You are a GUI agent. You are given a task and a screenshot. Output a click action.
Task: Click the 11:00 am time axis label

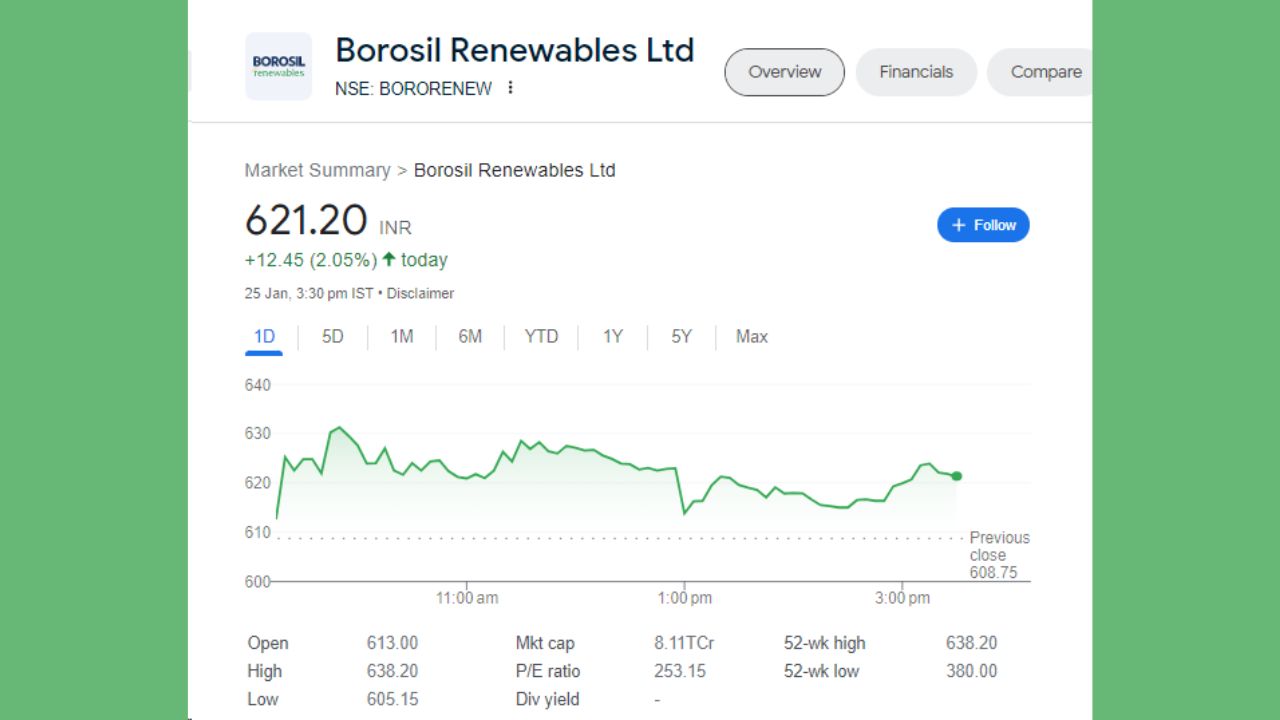(467, 598)
